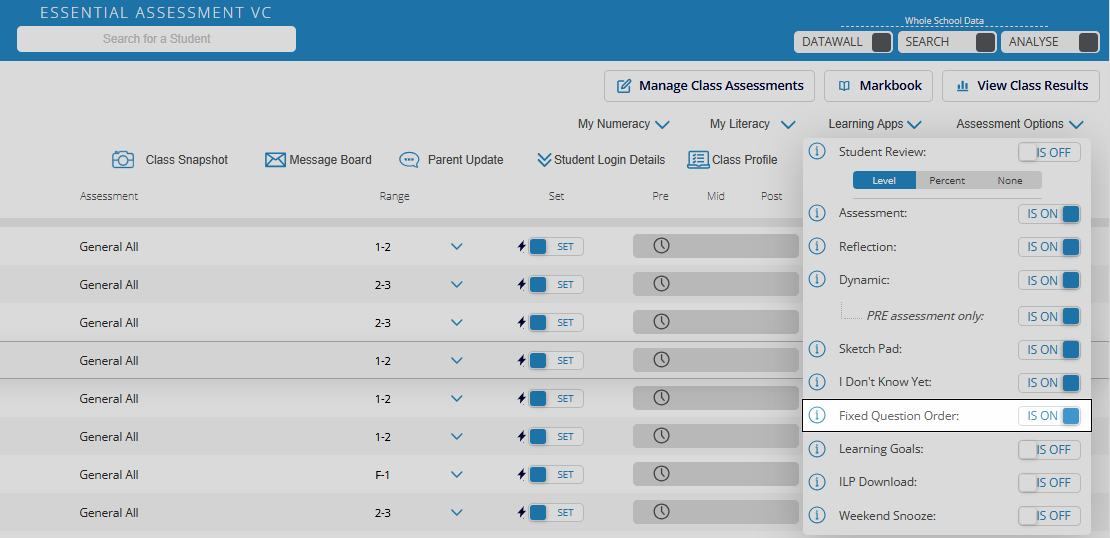The height and width of the screenshot is (538, 1110).
Task: Click the Search for a Student field
Action: 157,39
